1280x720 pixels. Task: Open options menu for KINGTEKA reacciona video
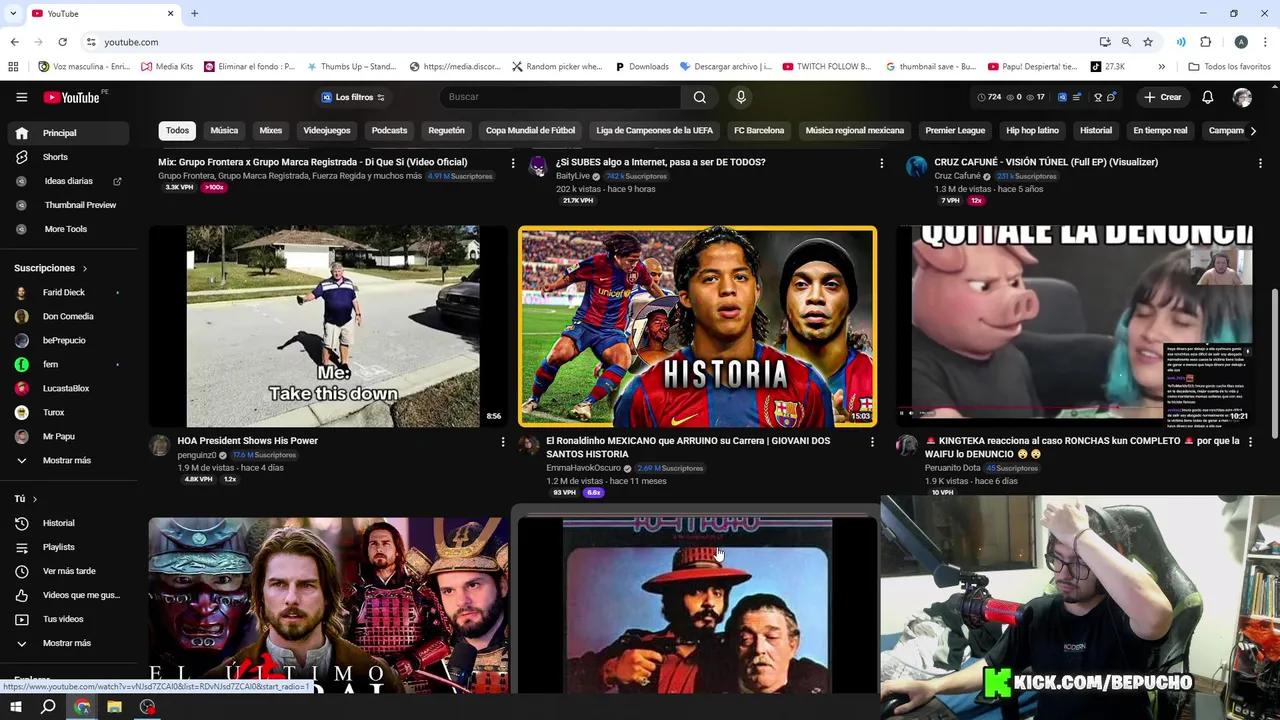pyautogui.click(x=1250, y=441)
